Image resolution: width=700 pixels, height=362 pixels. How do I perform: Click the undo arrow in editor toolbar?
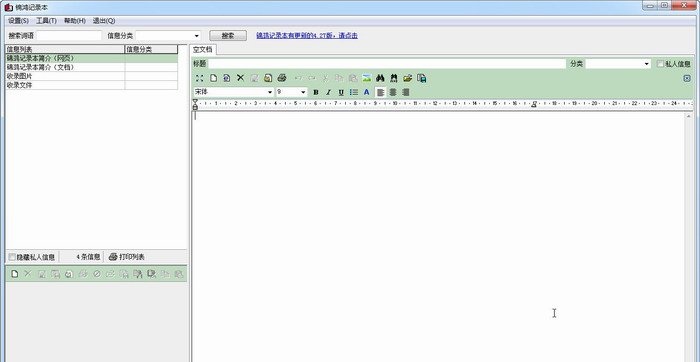[298, 78]
